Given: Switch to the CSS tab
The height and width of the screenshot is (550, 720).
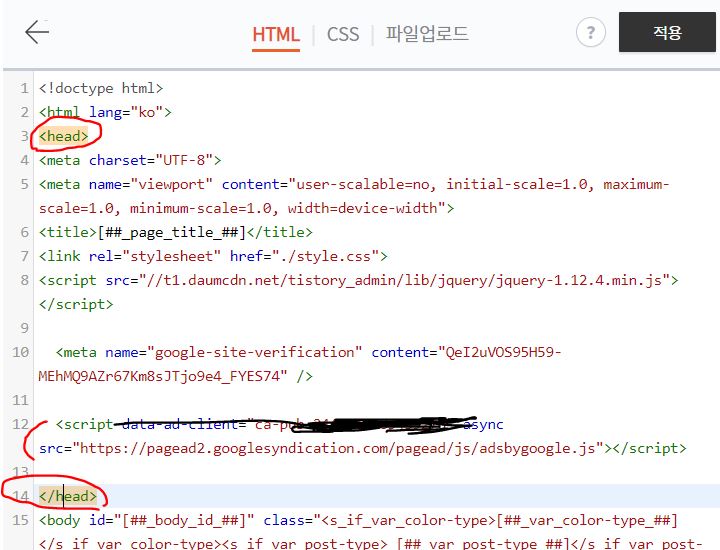Looking at the screenshot, I should pos(343,35).
